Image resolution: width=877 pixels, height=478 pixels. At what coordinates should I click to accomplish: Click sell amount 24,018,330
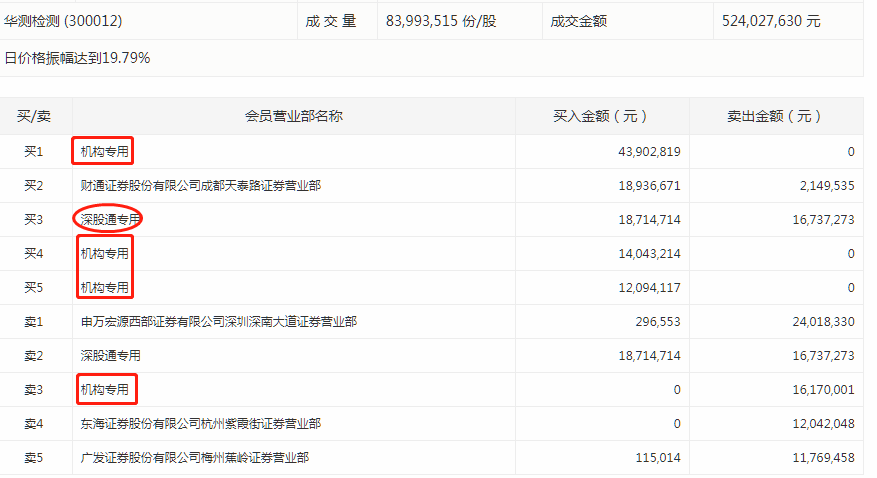pyautogui.click(x=823, y=322)
